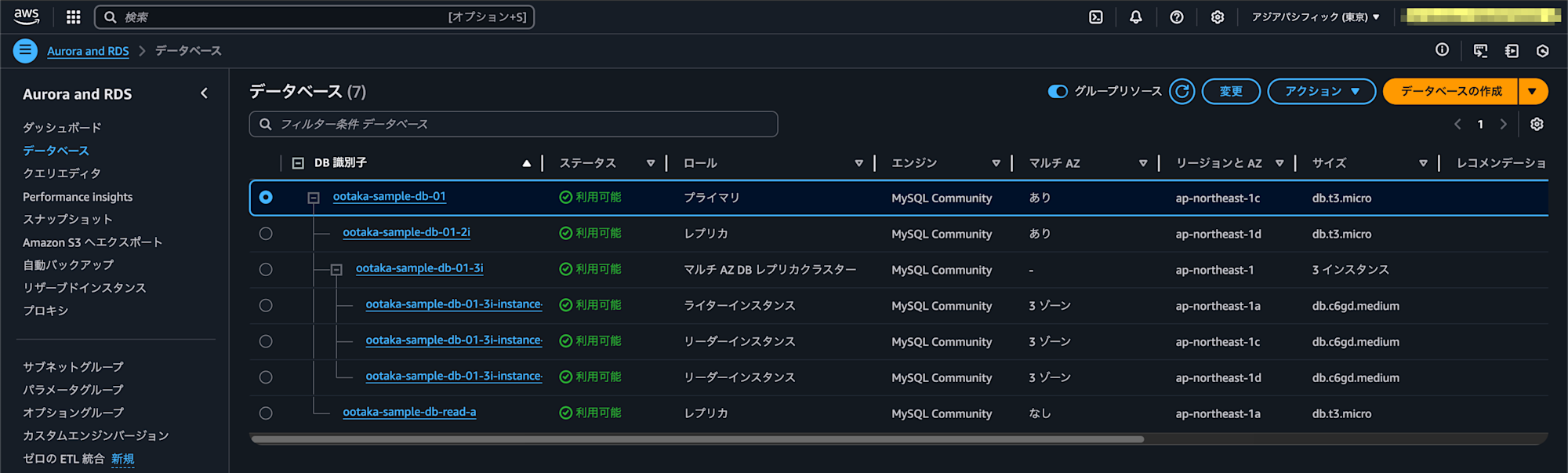Open the ootaka-sample-db-read-a replica link
Screen dimensions: 1568x473
(409, 412)
